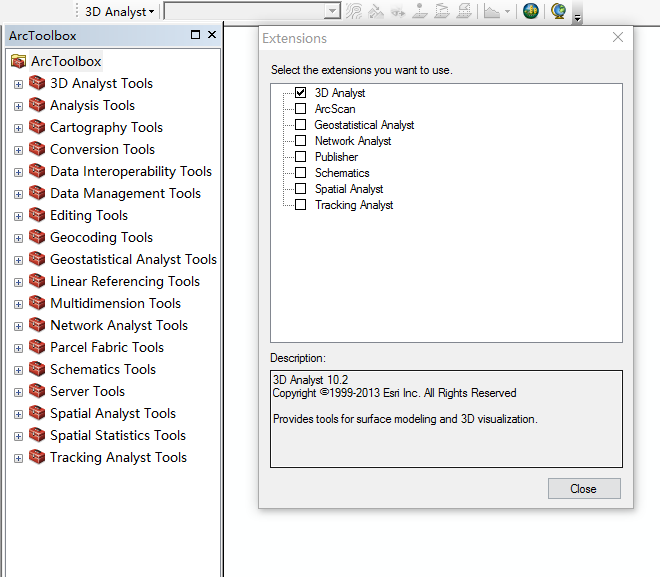The image size is (660, 577).
Task: Click the Conversion Tools toolbox icon
Action: [x=37, y=149]
